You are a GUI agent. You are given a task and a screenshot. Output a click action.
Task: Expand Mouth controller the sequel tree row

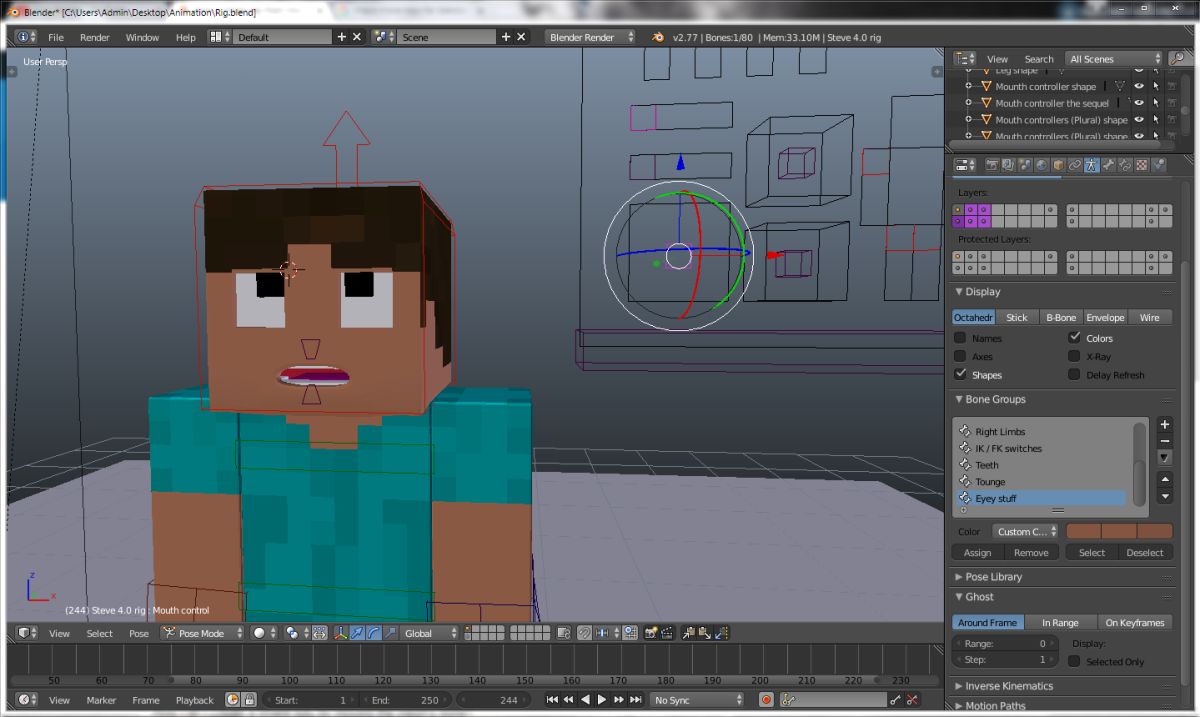click(x=968, y=103)
